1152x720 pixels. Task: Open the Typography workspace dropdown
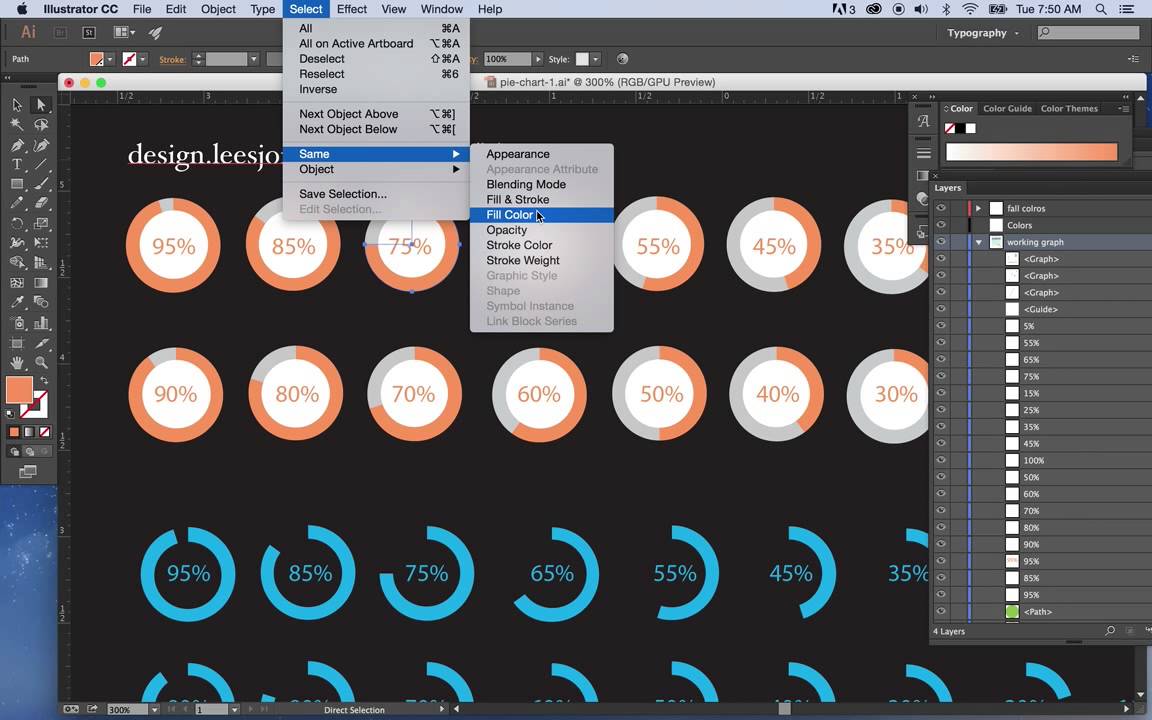click(x=983, y=33)
